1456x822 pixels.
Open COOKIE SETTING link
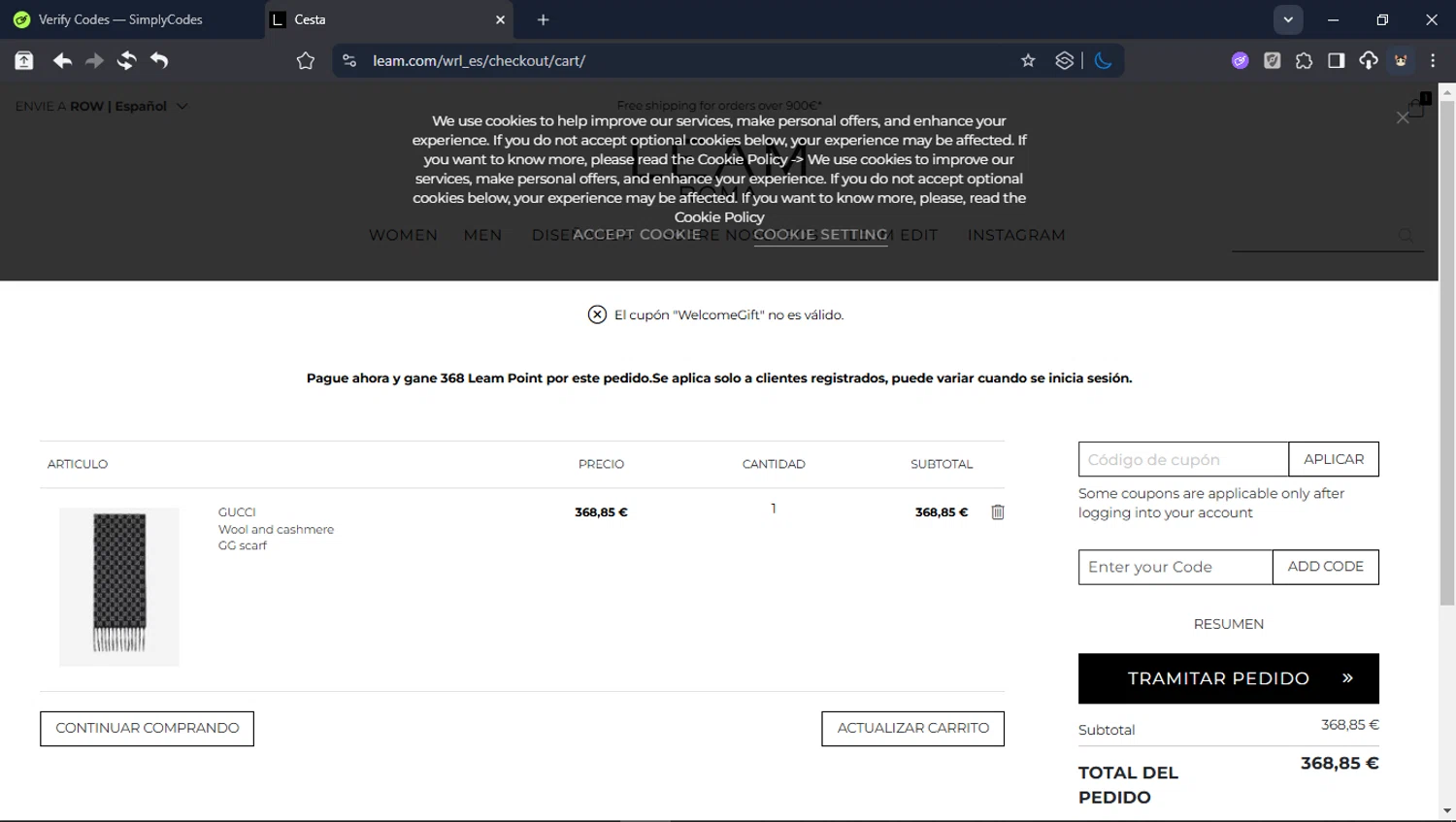coord(820,235)
